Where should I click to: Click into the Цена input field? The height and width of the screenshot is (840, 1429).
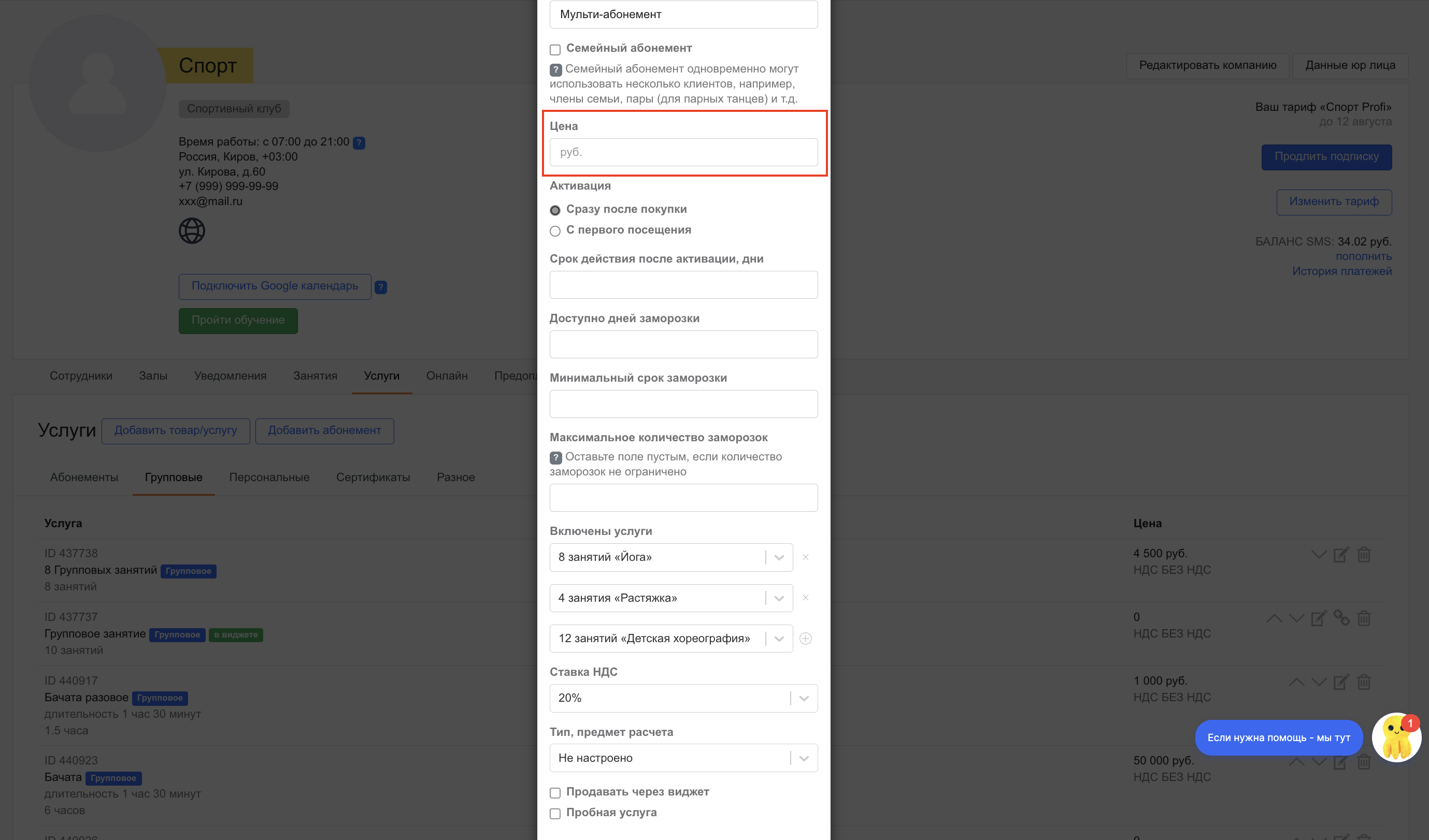pos(683,152)
